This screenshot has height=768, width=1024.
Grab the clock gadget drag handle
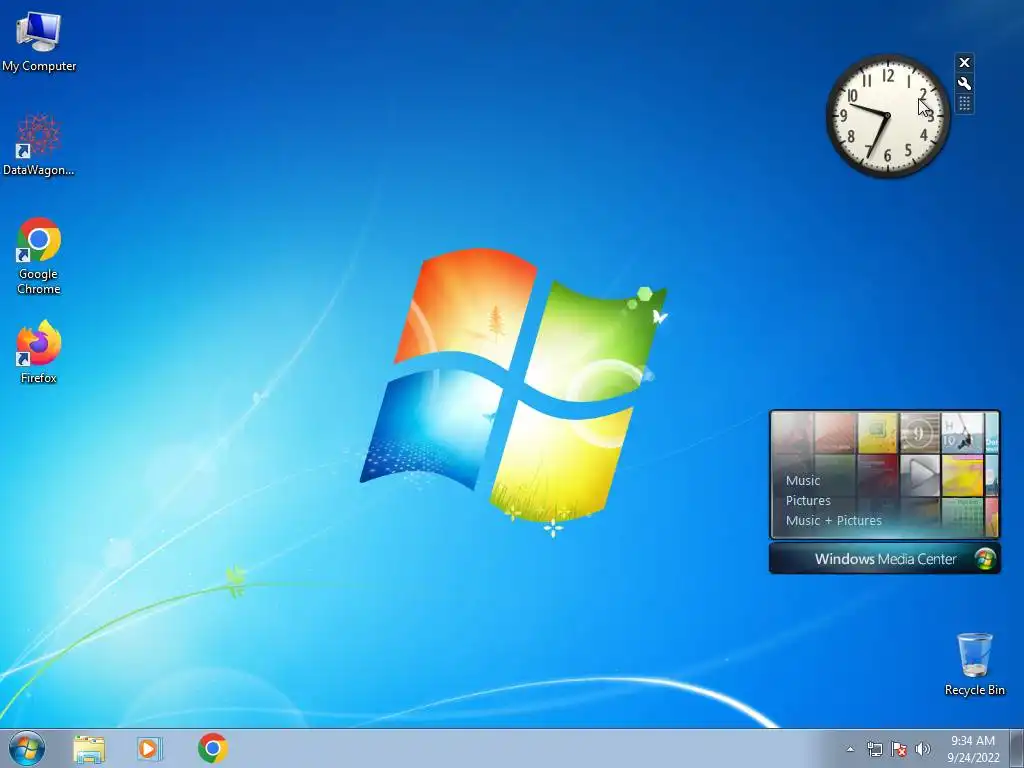coord(964,104)
